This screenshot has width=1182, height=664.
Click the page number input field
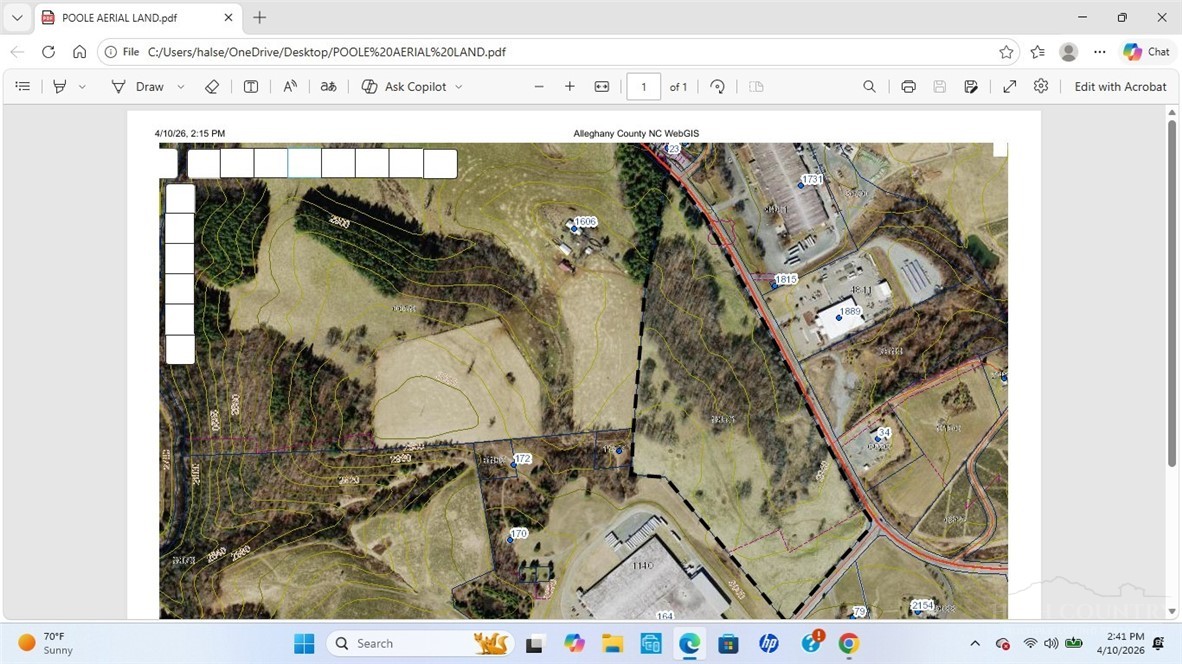[643, 87]
